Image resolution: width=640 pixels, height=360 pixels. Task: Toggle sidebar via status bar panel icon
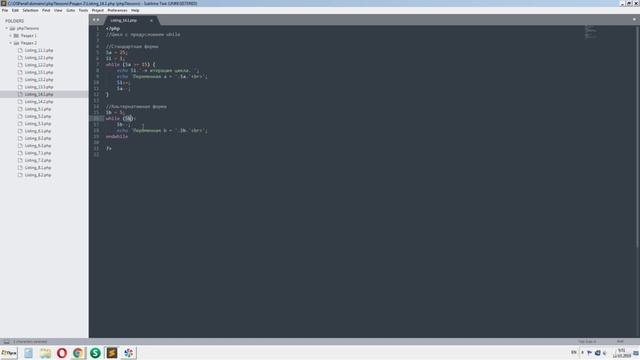click(x=6, y=342)
